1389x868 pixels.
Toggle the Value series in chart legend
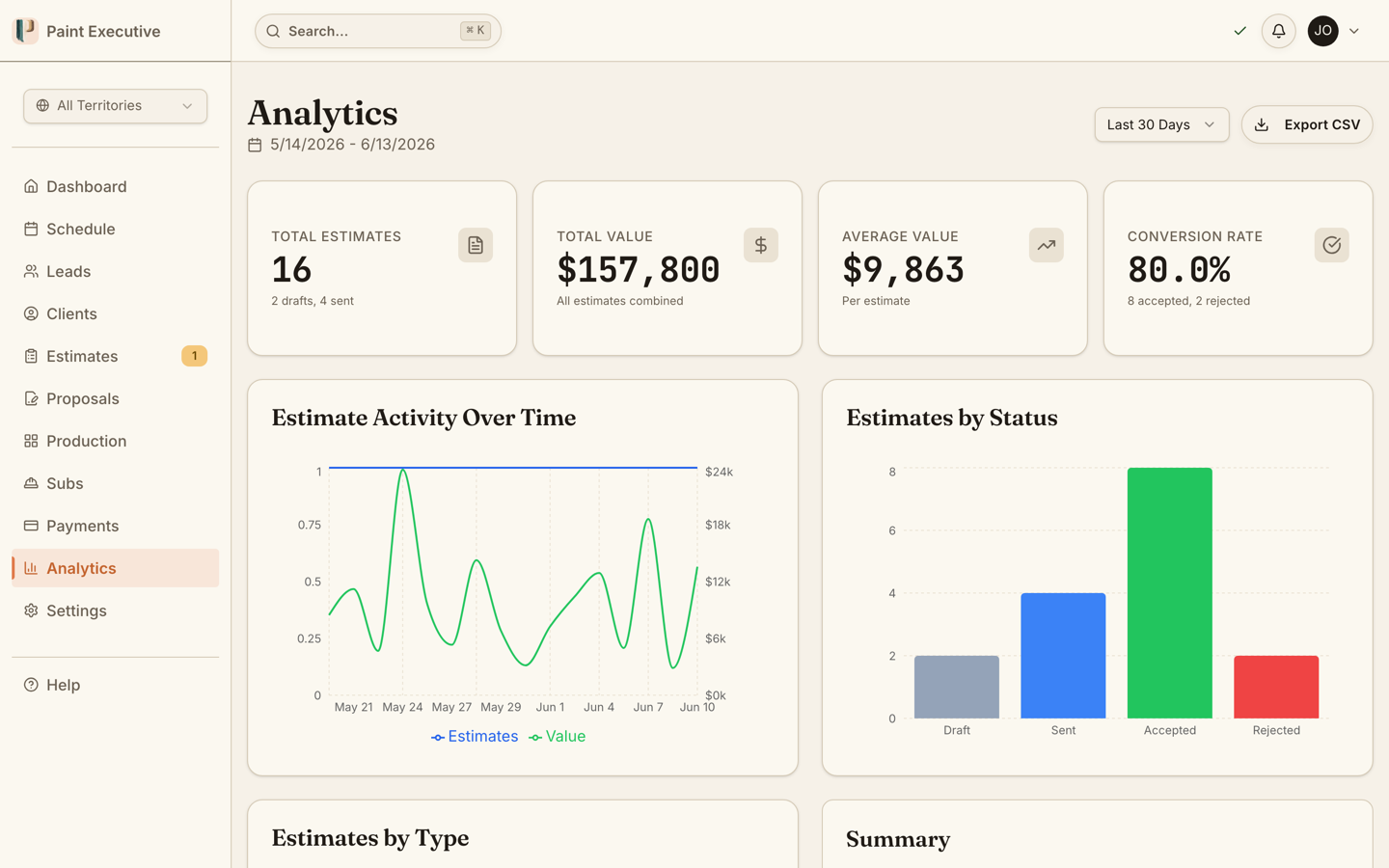point(558,736)
